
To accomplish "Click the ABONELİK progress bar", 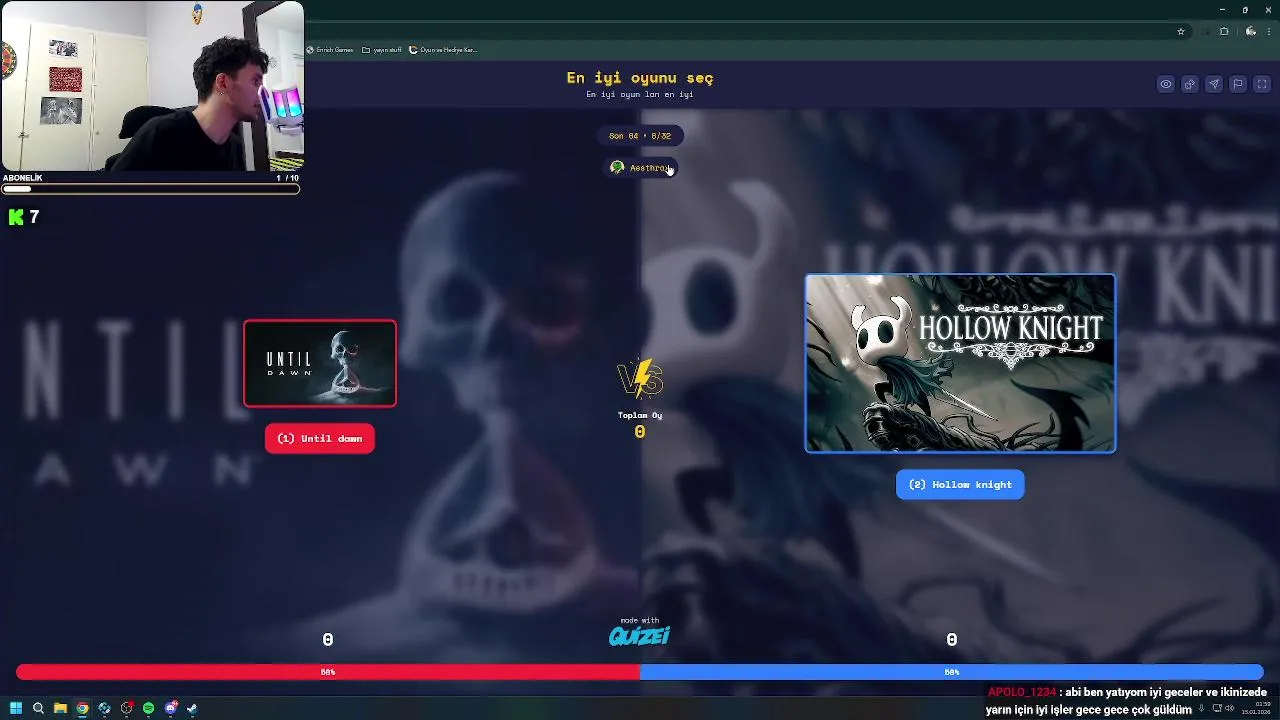I will tap(150, 188).
